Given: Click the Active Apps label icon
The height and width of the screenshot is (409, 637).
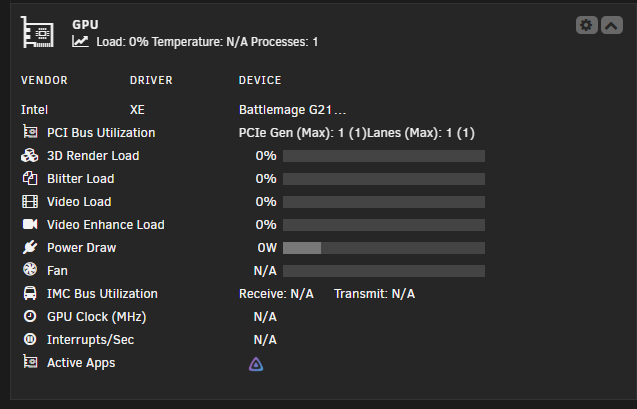Looking at the screenshot, I should (x=30, y=361).
